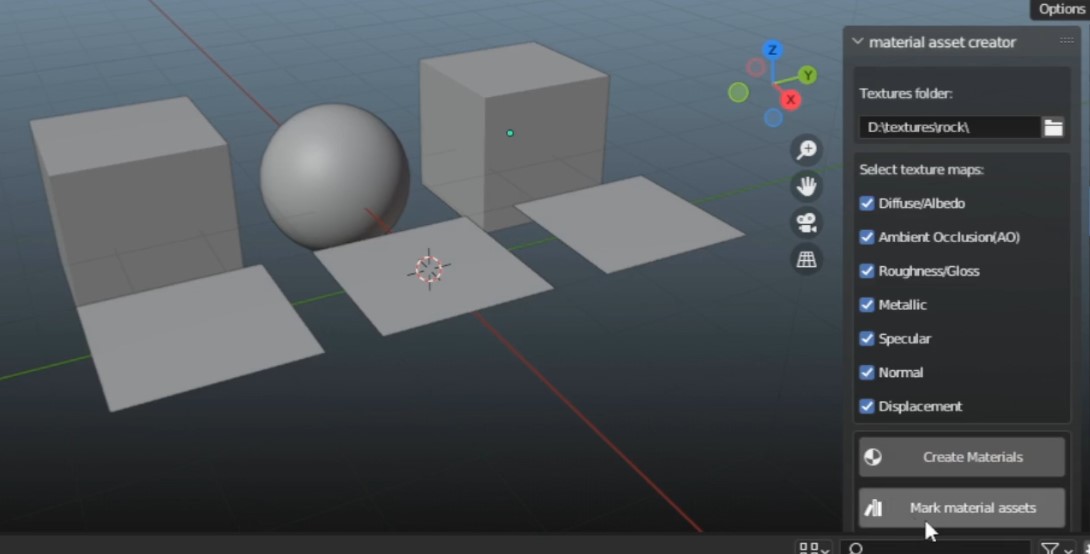Click the Textures folder path field
1090x554 pixels.
point(948,127)
